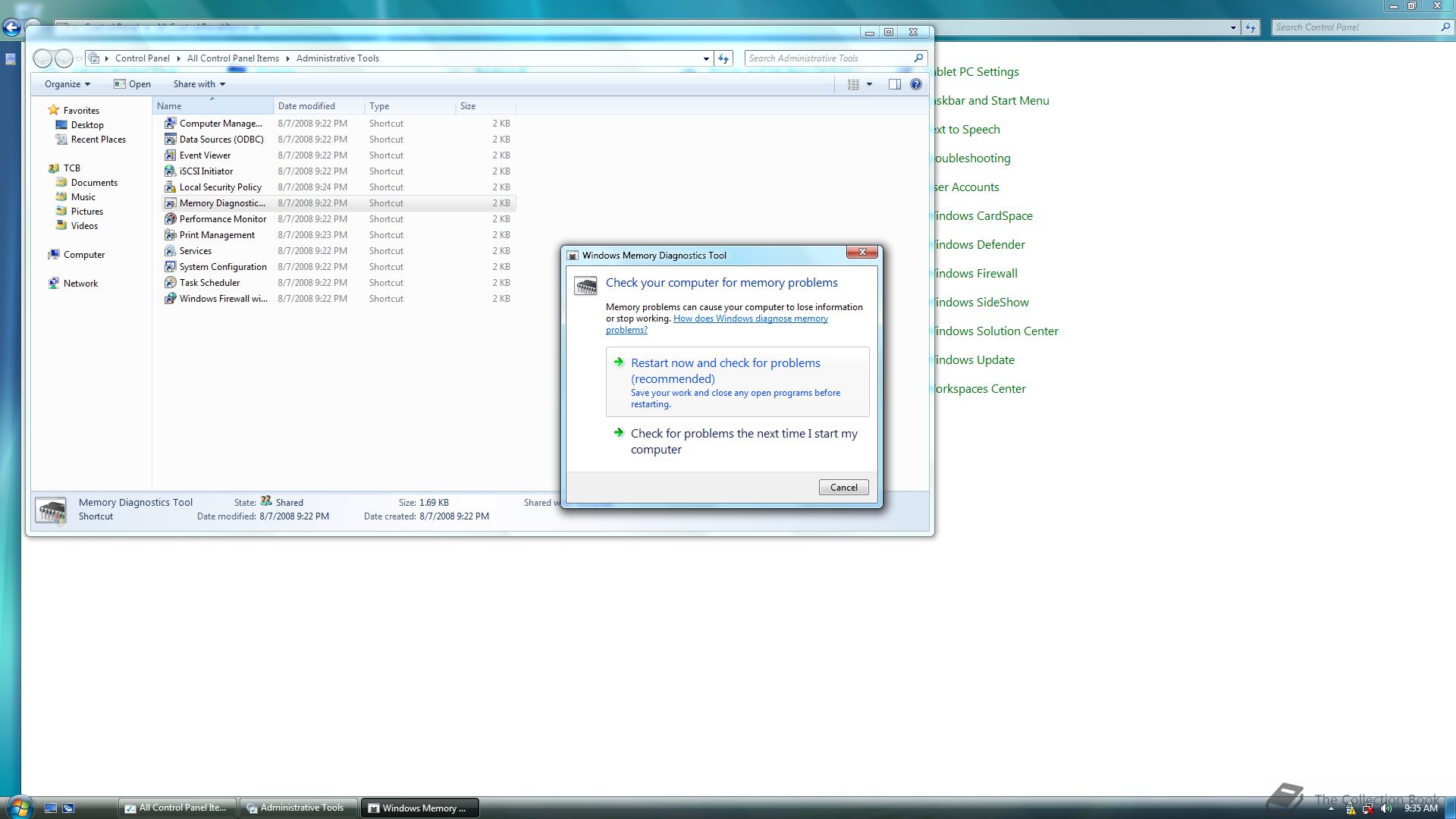Click the search magnifier in Administrative Tools
Viewport: 1456px width, 819px height.
[918, 58]
